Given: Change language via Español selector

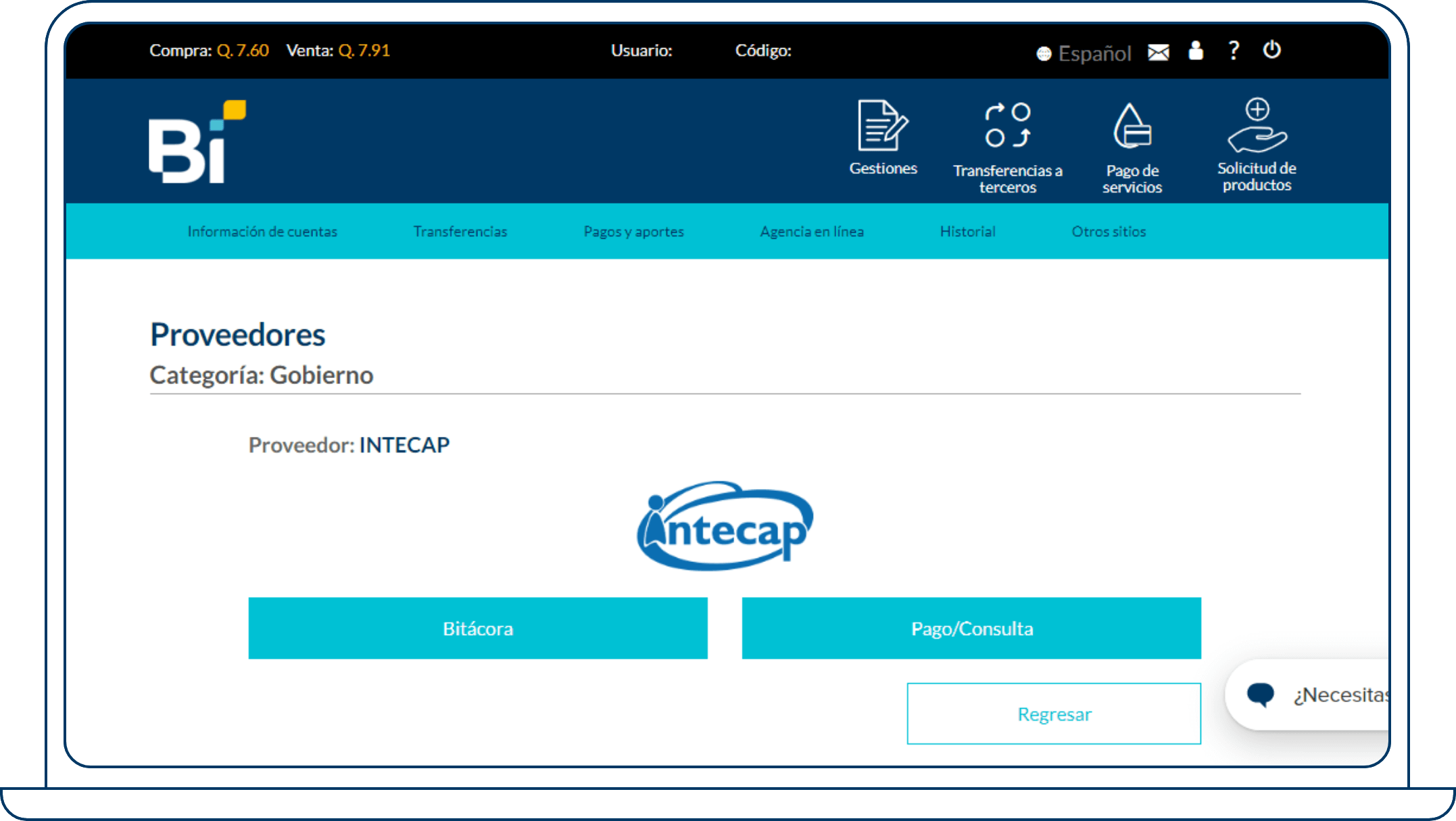Looking at the screenshot, I should pos(1084,53).
